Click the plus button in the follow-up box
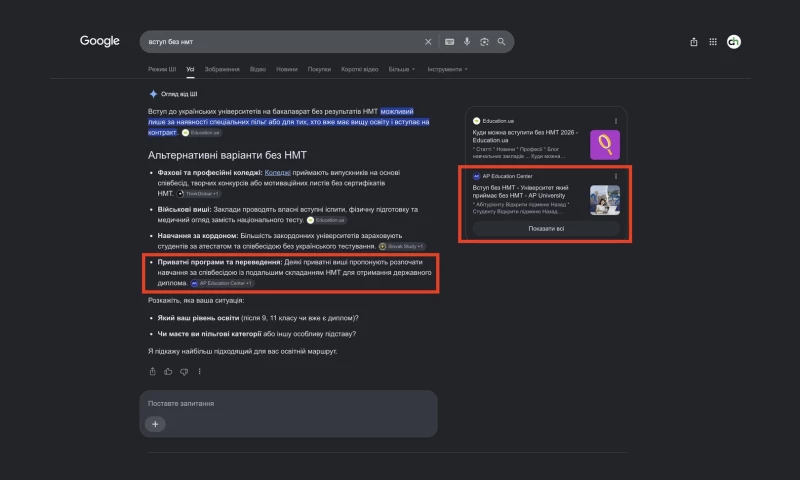Viewport: 800px width, 480px height. click(155, 424)
